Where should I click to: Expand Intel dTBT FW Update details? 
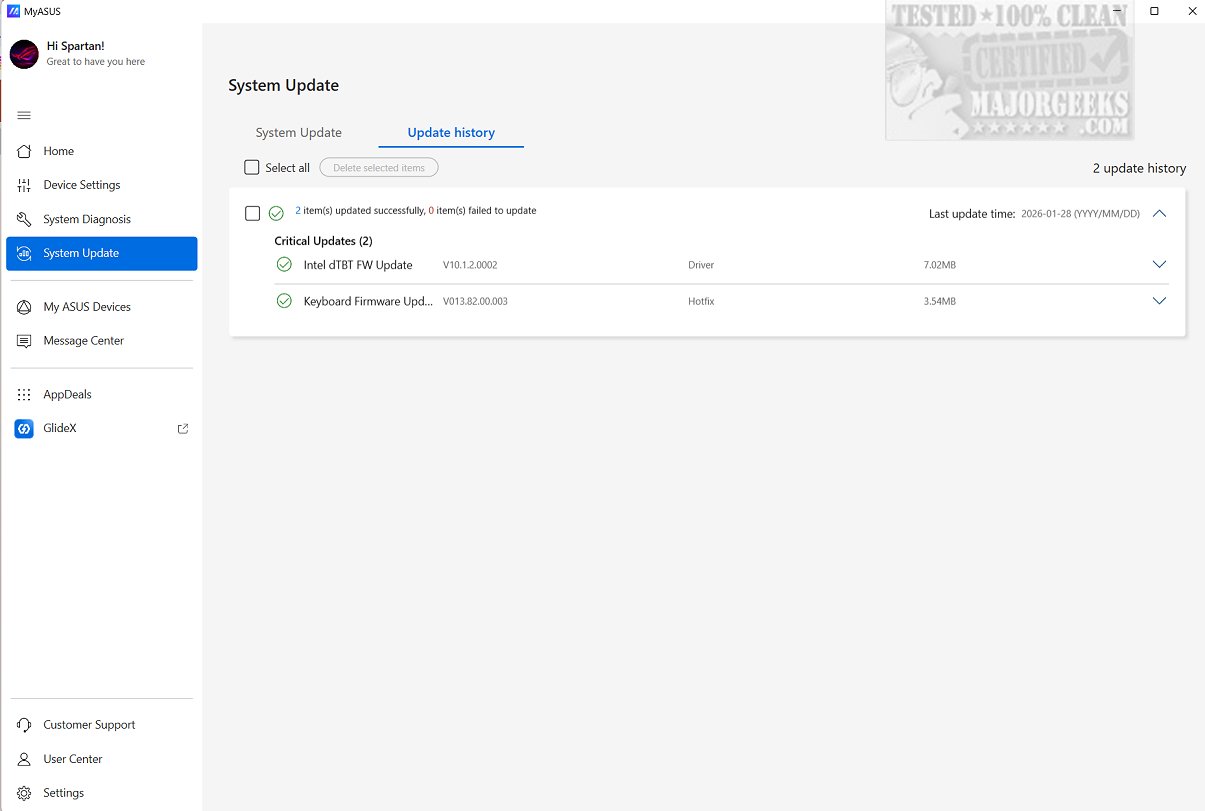(1159, 265)
